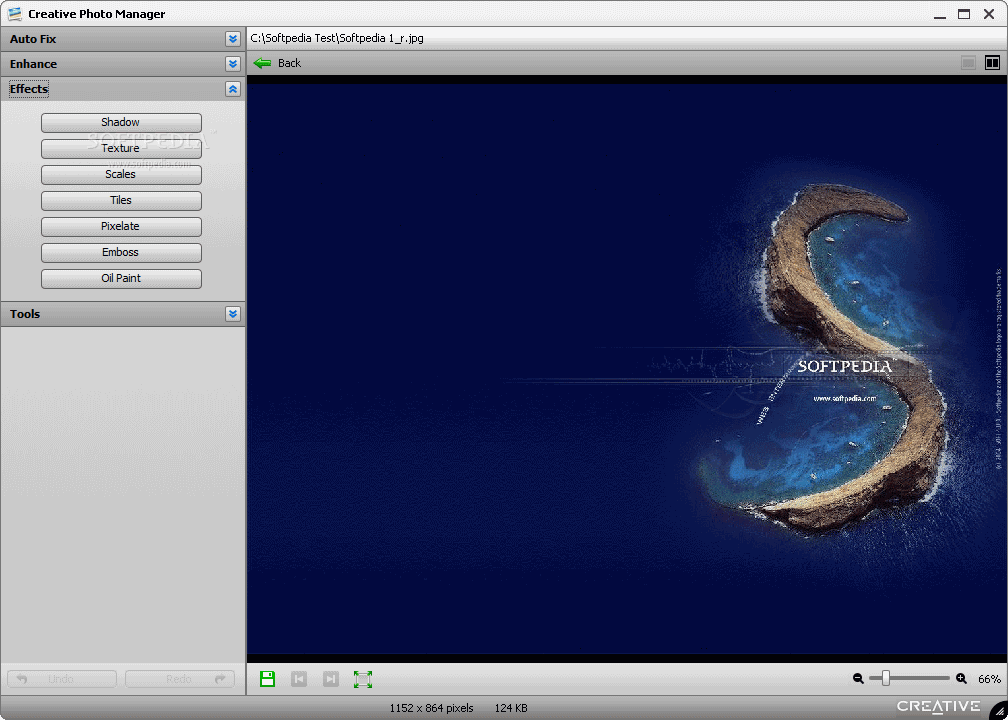Switch to split compare view icon
The width and height of the screenshot is (1008, 720).
993,63
